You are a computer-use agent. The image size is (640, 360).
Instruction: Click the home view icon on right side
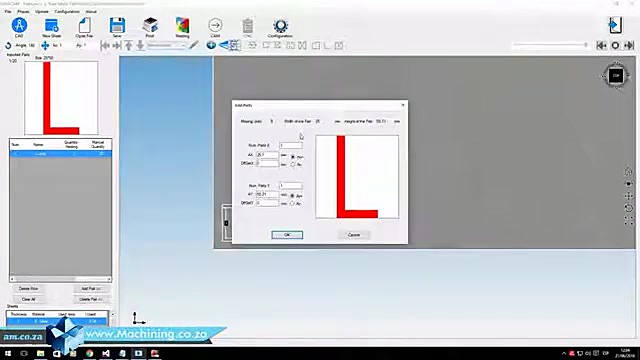[x=629, y=171]
